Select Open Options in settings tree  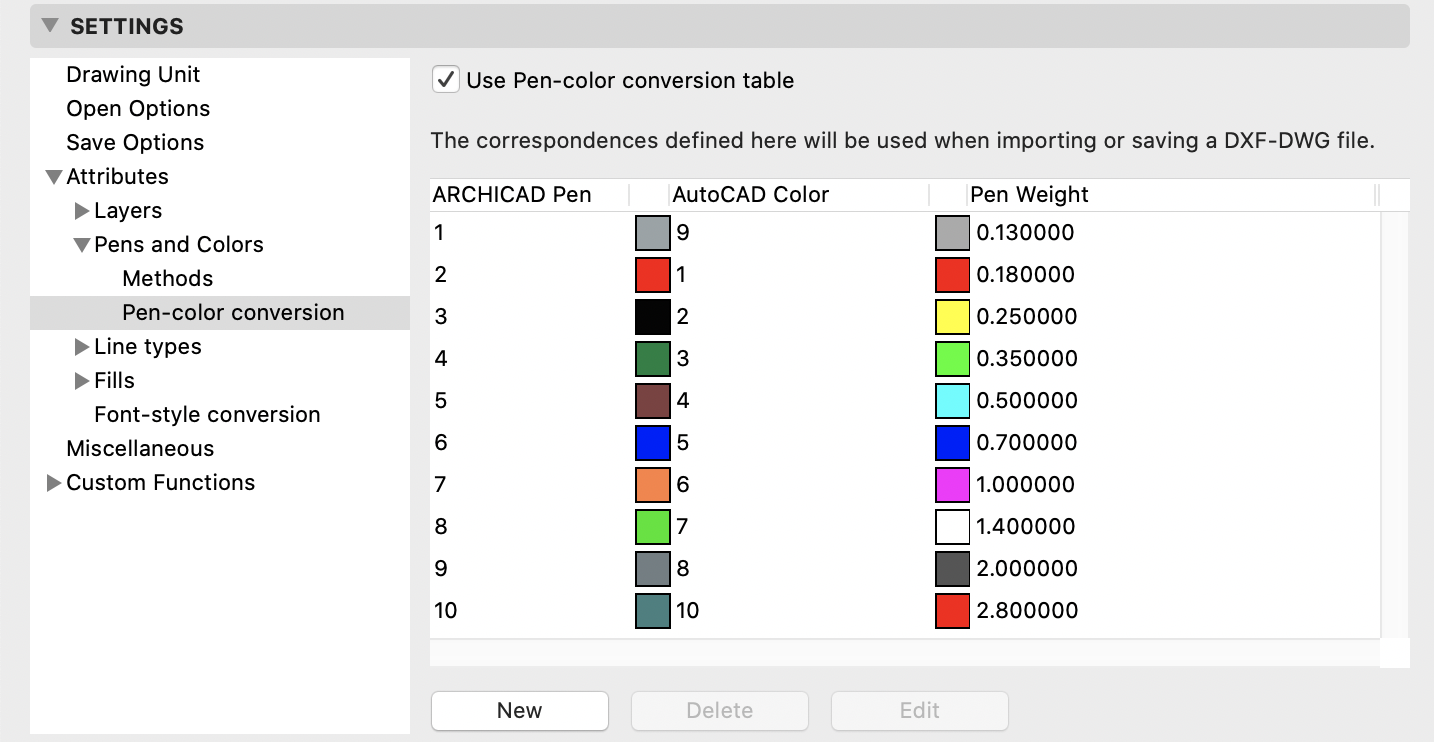pyautogui.click(x=138, y=109)
